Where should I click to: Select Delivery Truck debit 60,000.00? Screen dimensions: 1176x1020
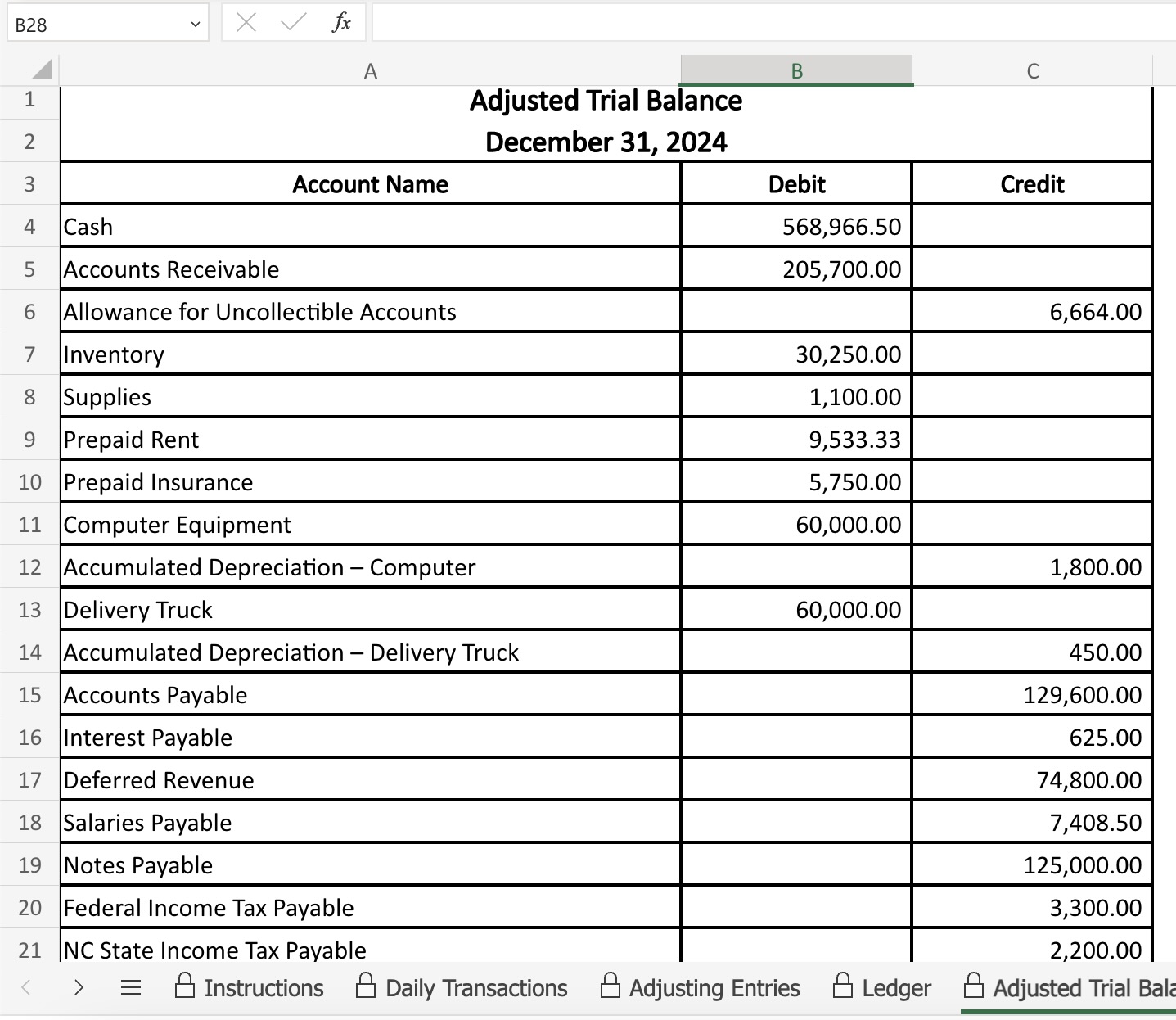pyautogui.click(x=796, y=610)
